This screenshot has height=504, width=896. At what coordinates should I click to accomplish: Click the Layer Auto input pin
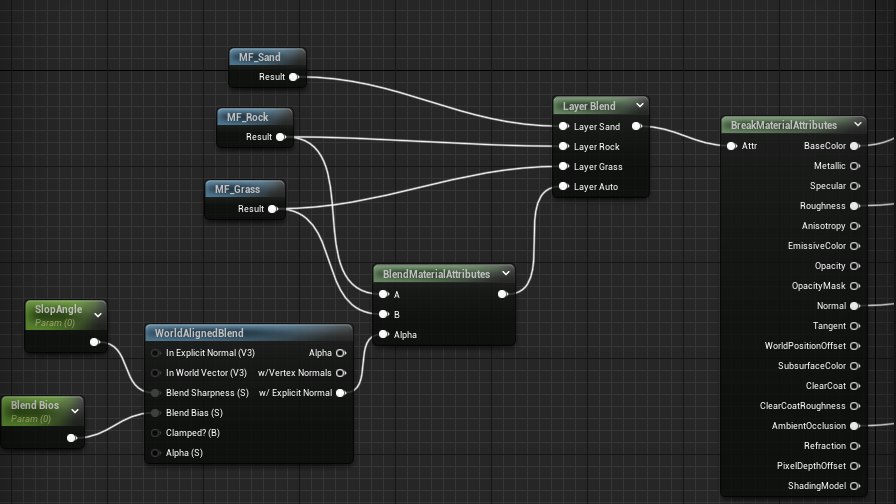[x=563, y=186]
